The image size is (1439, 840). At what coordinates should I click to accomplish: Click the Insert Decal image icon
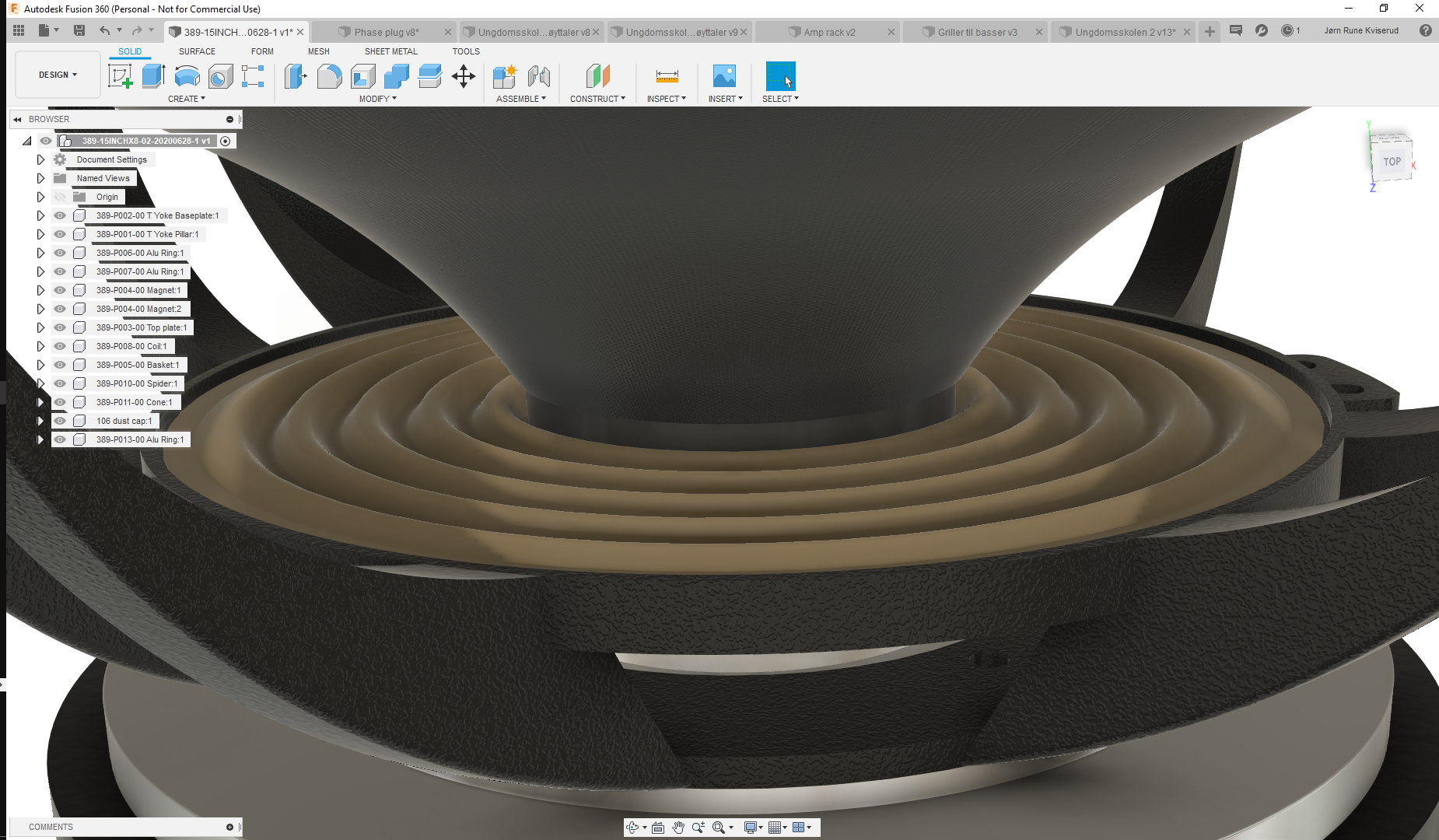724,76
